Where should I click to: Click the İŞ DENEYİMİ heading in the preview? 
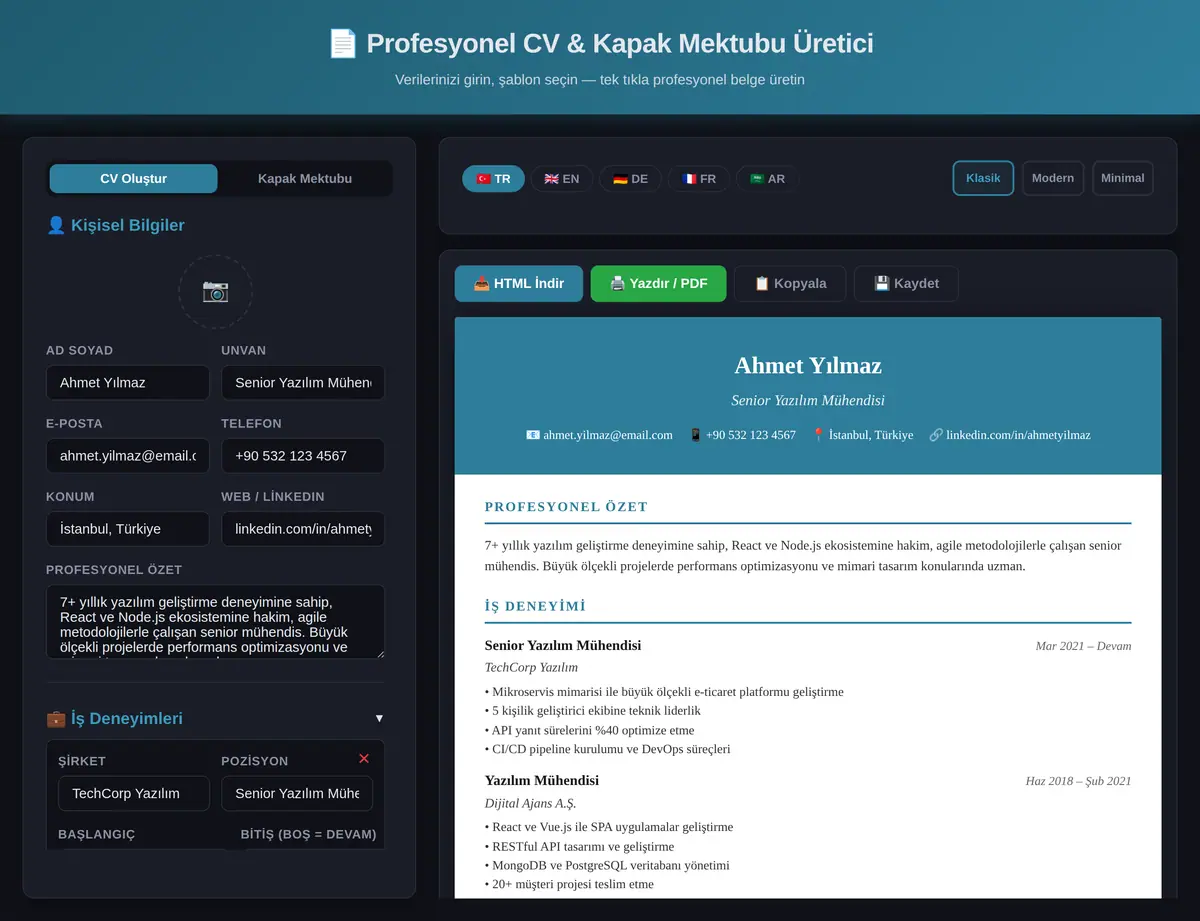[x=535, y=606]
